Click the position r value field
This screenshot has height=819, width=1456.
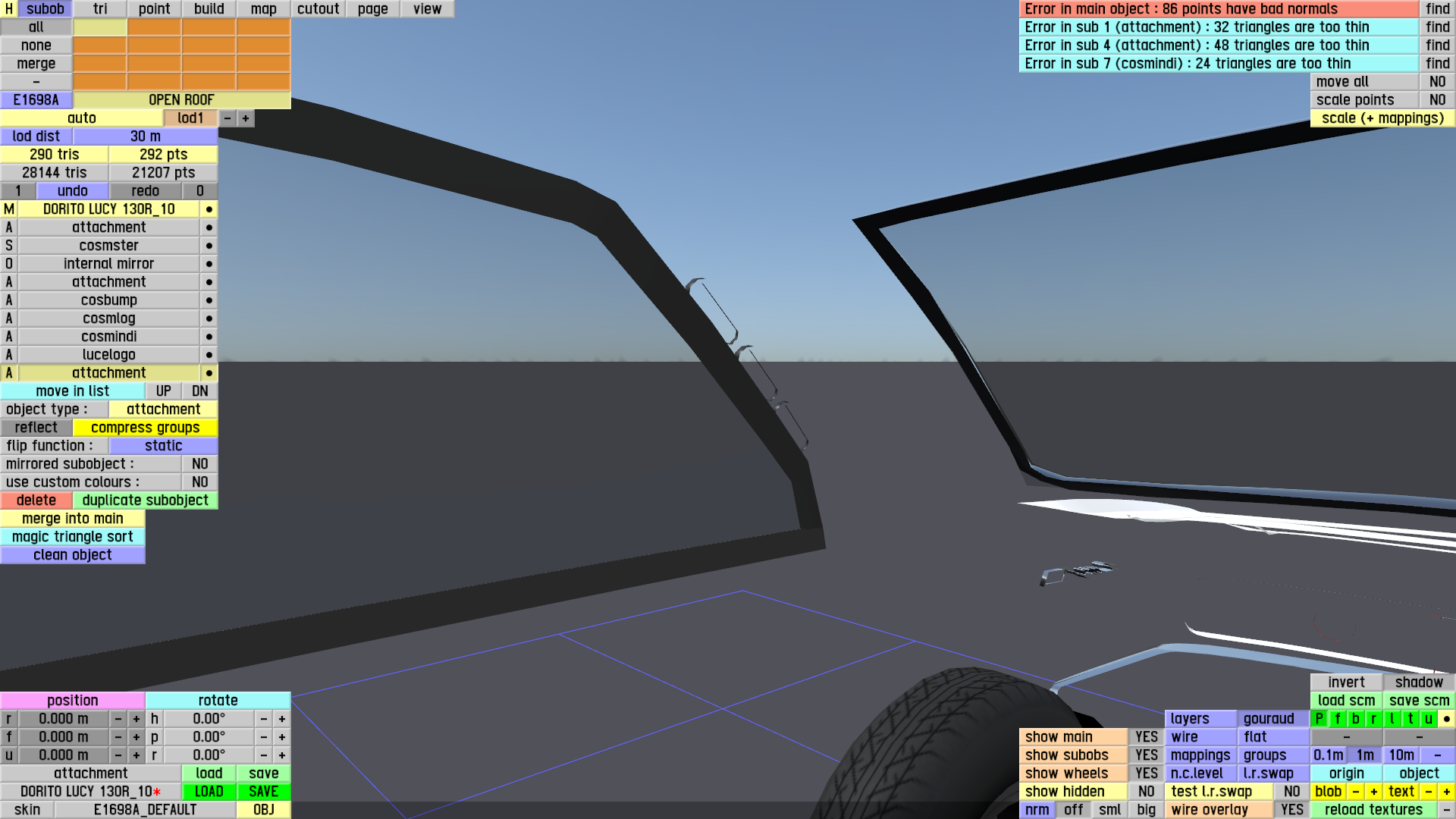click(64, 719)
